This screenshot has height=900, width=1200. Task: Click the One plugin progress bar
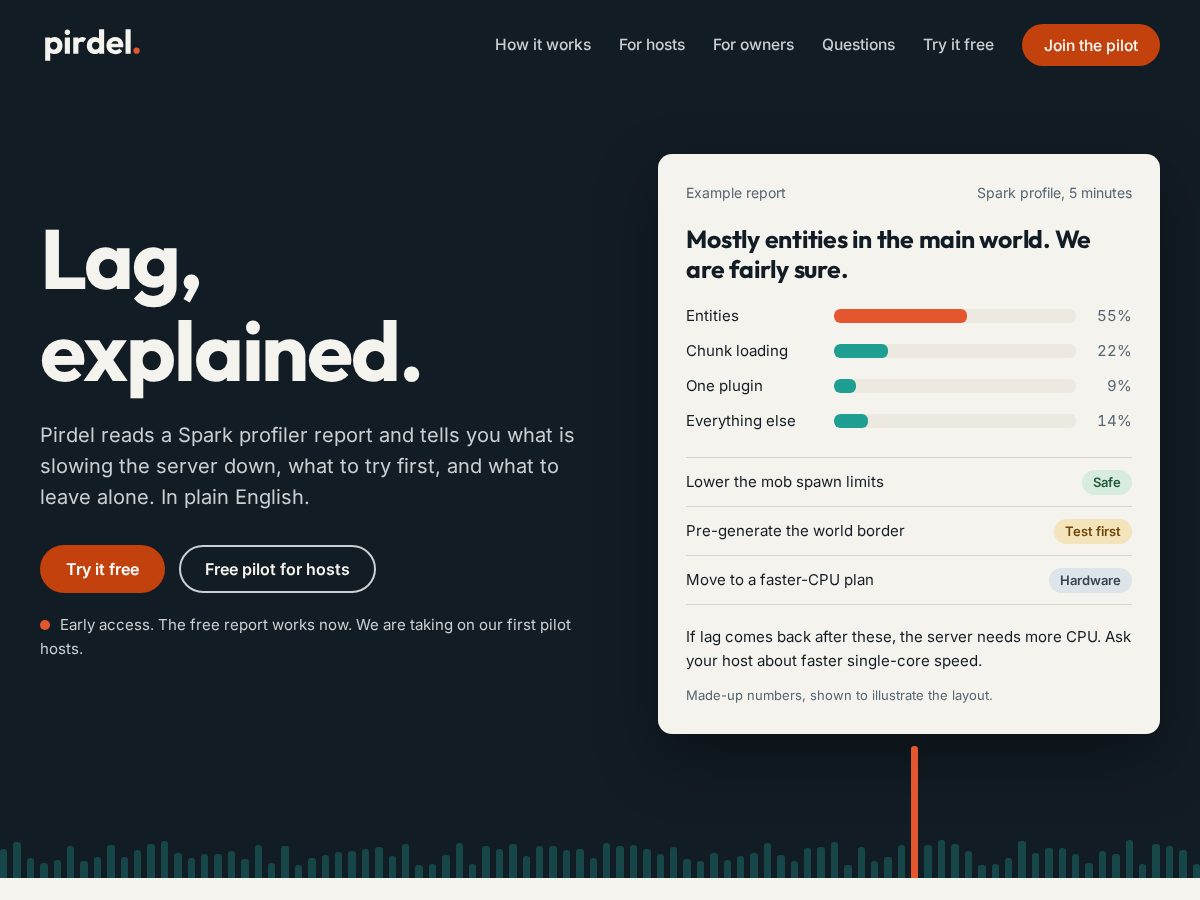pos(955,386)
